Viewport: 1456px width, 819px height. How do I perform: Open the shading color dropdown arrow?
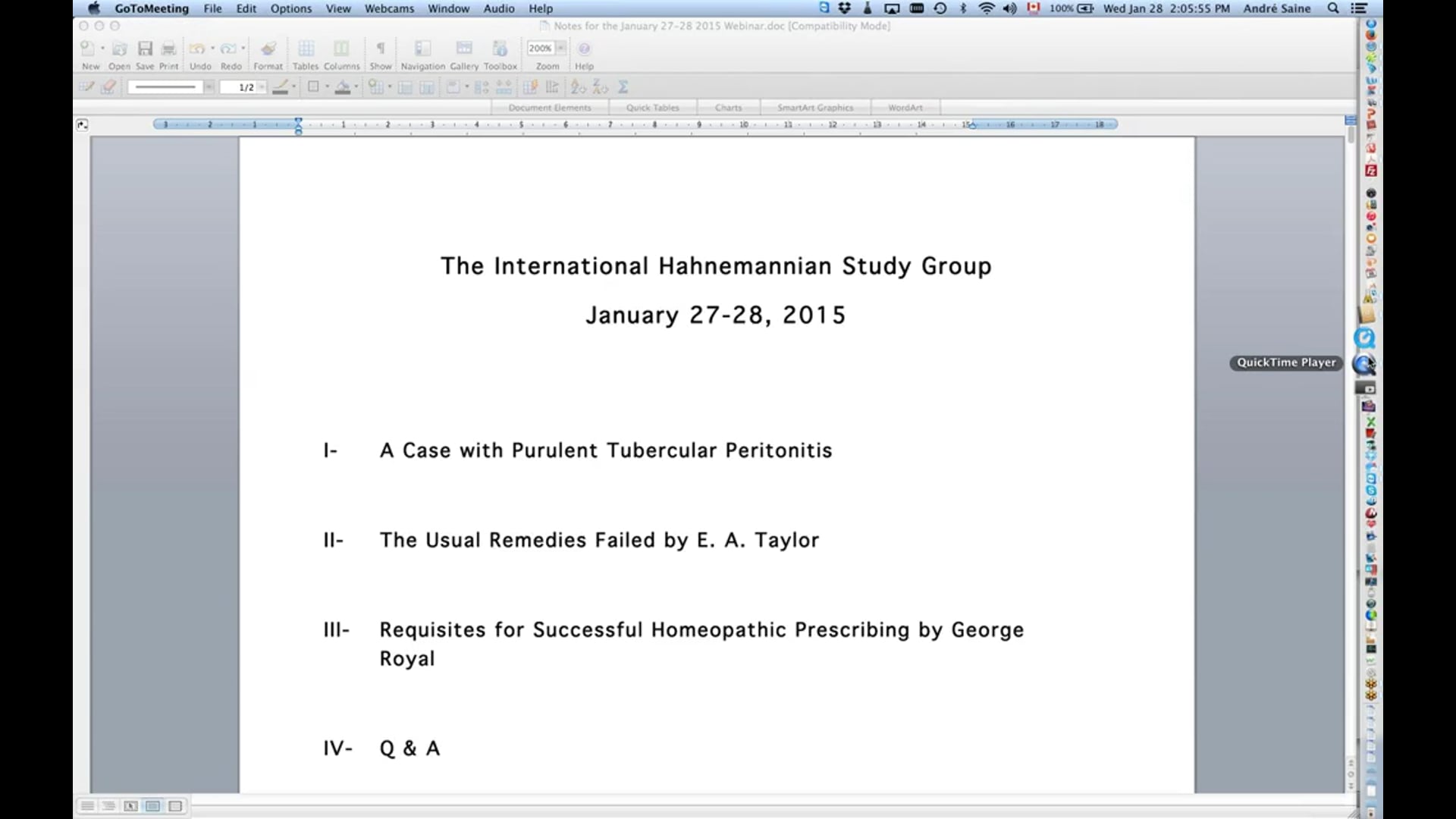tap(355, 87)
